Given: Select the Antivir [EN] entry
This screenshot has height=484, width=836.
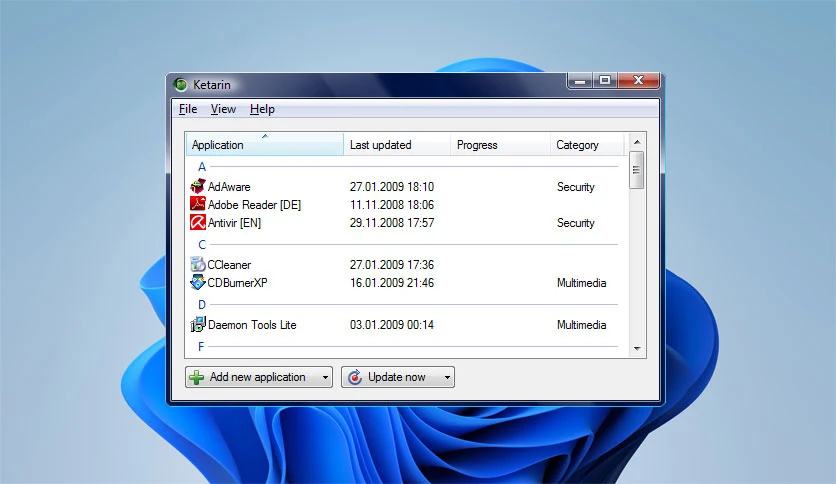Looking at the screenshot, I should pyautogui.click(x=234, y=223).
